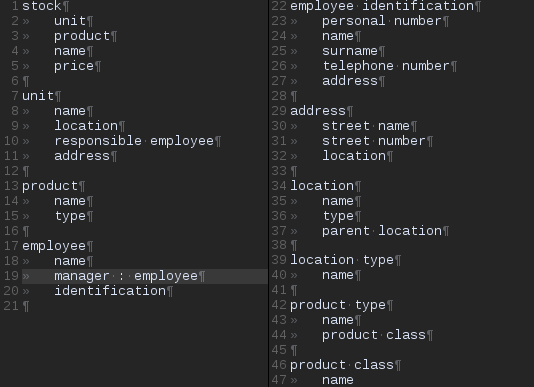Click the 'location' heading on line 34
The image size is (534, 387).
point(322,186)
